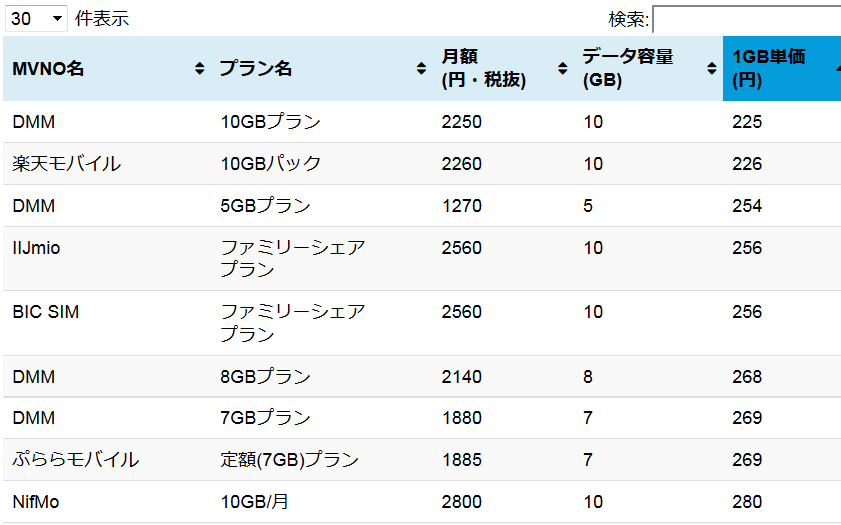Sort by MVNO名 using its sort arrows

[x=200, y=69]
